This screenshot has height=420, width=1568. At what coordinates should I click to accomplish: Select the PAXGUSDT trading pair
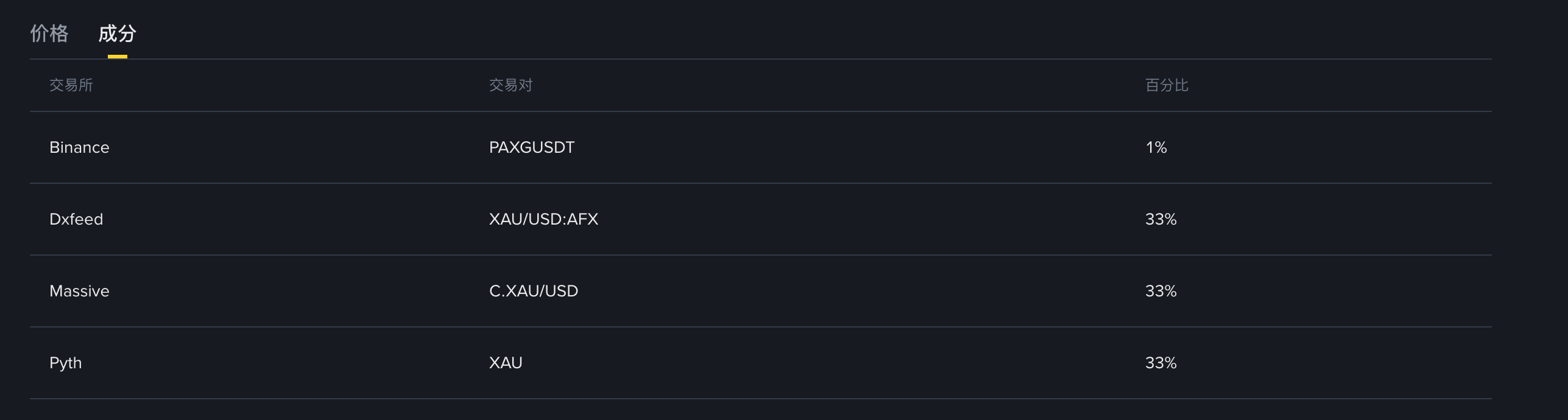pyautogui.click(x=531, y=147)
